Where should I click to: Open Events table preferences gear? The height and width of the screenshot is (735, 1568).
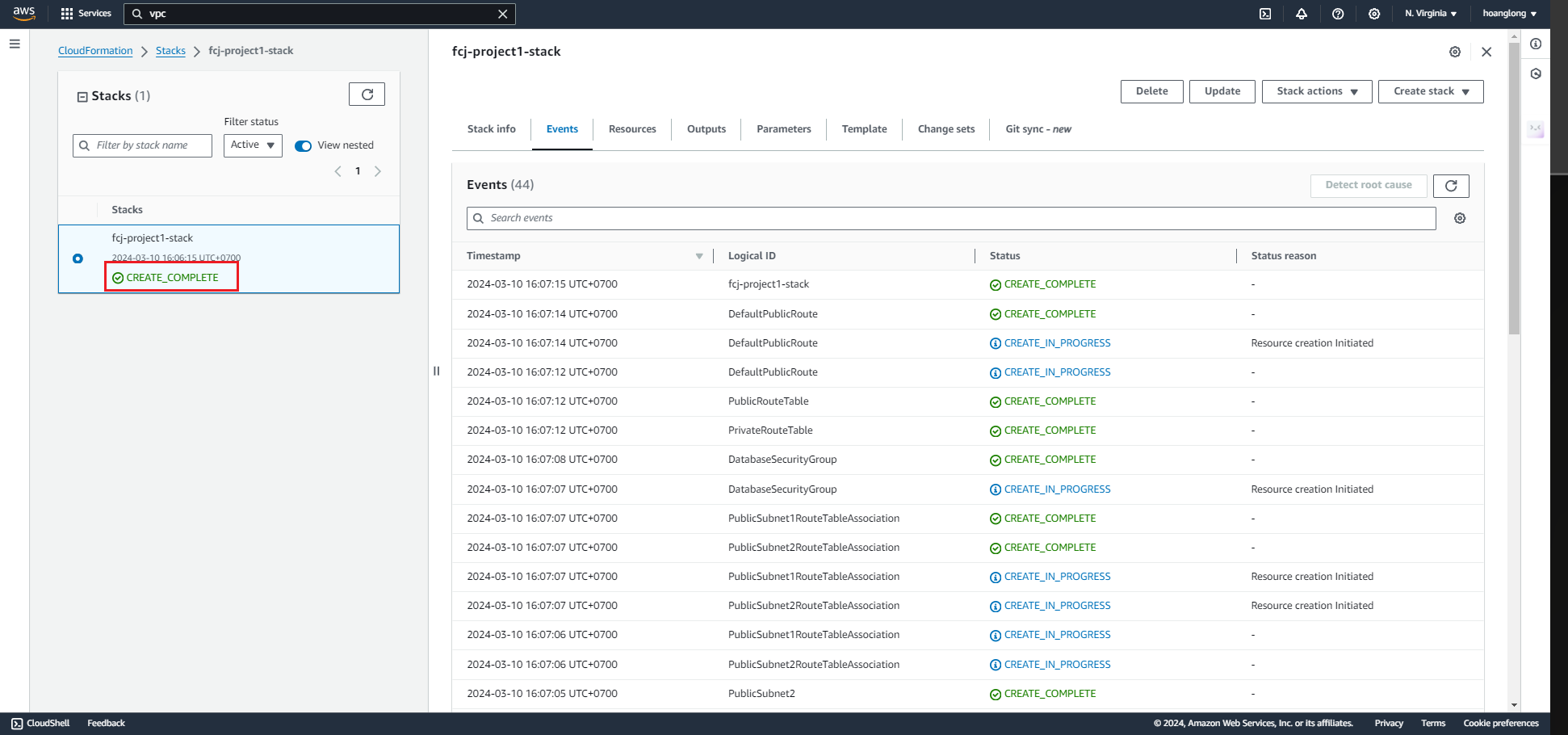coord(1460,218)
